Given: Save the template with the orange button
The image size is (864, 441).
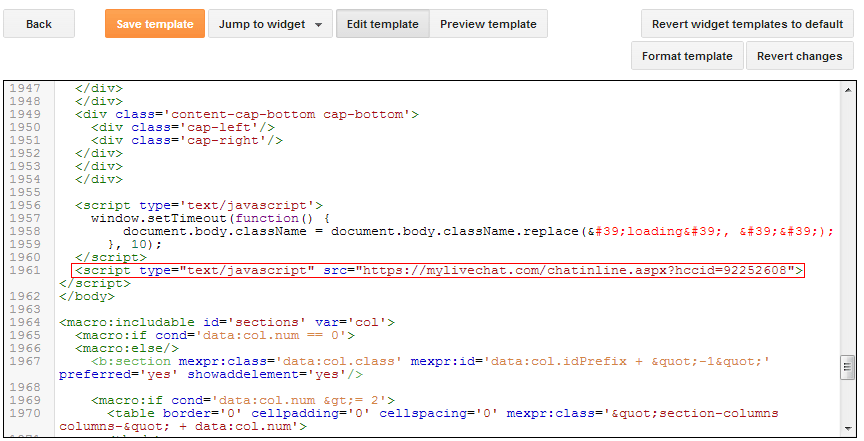Looking at the screenshot, I should (154, 24).
